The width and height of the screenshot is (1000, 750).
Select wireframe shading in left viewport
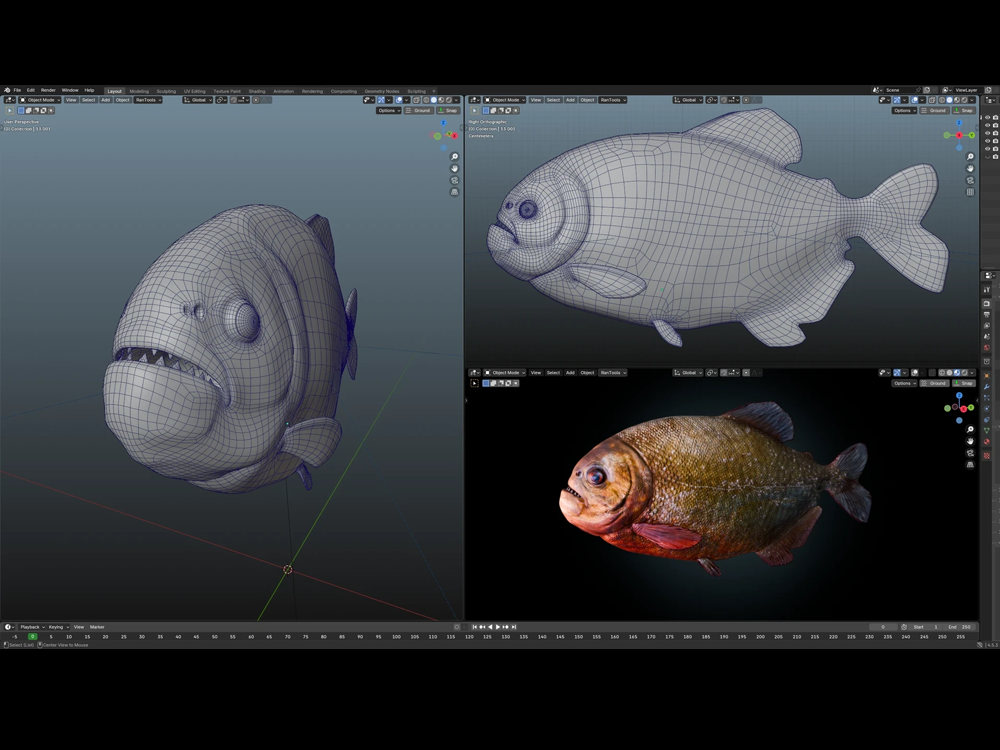tap(426, 100)
